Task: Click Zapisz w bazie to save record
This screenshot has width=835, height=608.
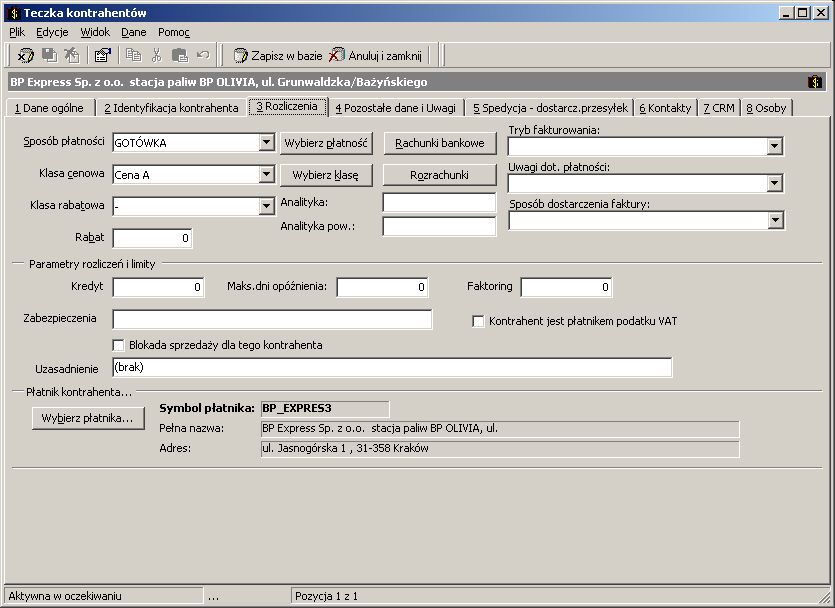Action: tap(278, 55)
